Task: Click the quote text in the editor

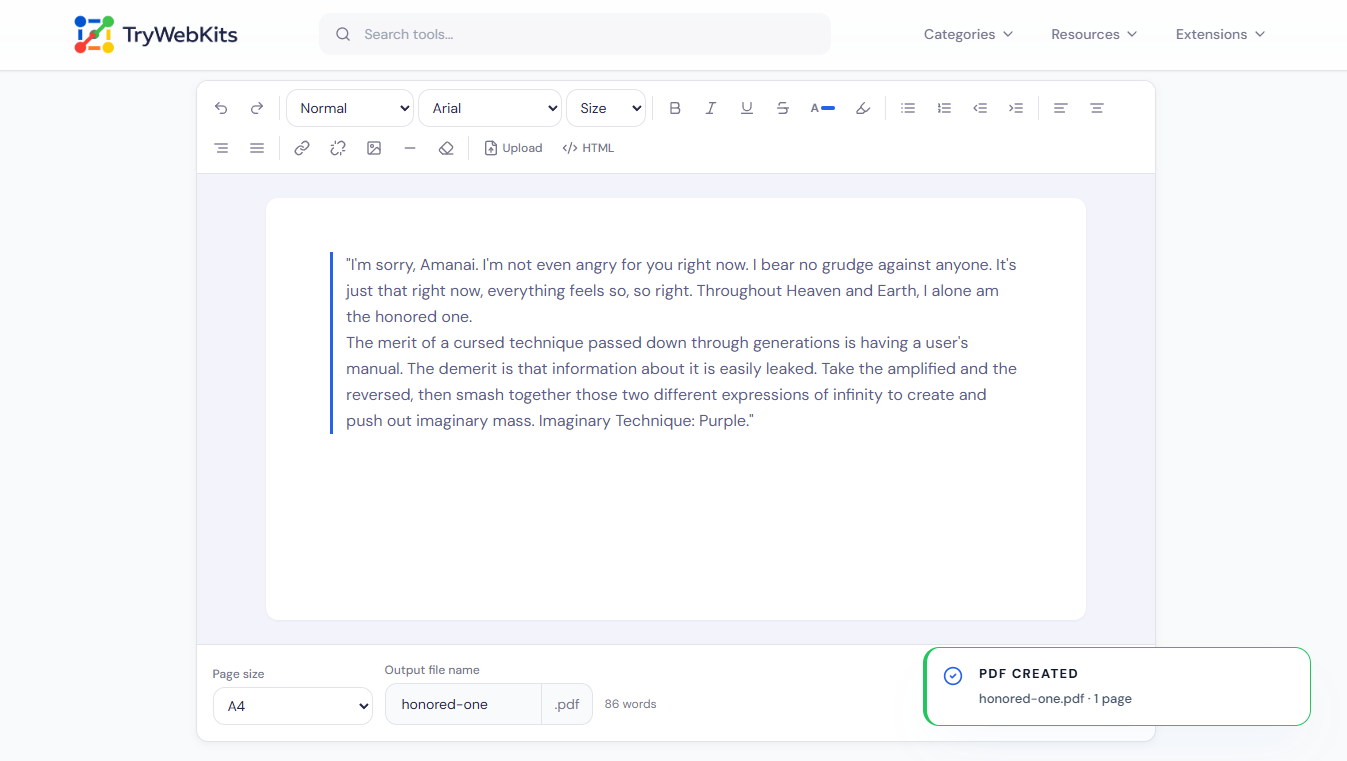Action: tap(681, 343)
